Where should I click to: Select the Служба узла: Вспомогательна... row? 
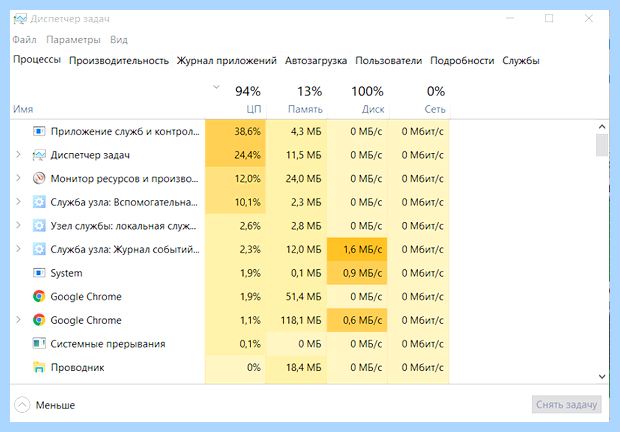click(124, 202)
